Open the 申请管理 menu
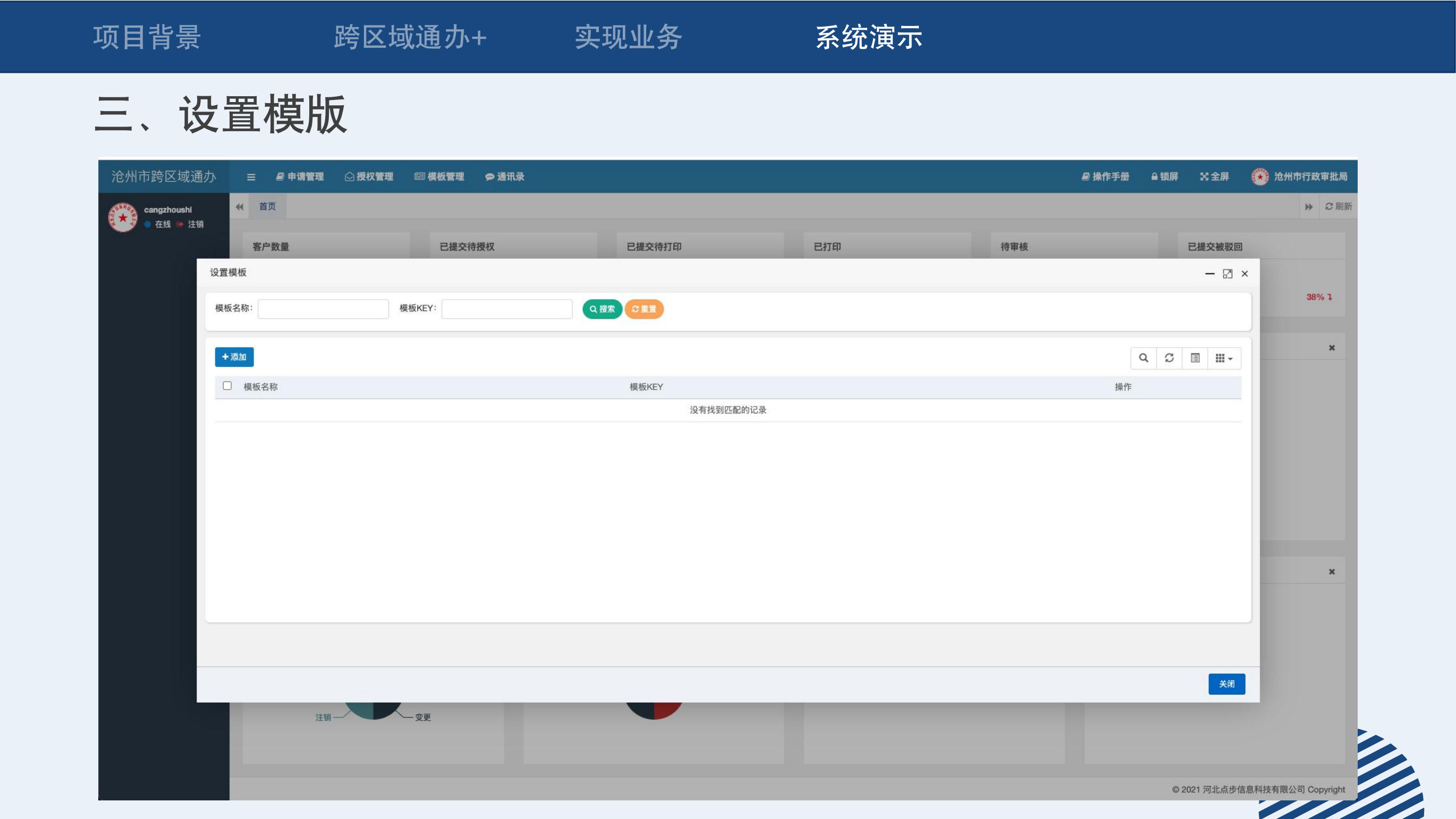 pos(300,176)
